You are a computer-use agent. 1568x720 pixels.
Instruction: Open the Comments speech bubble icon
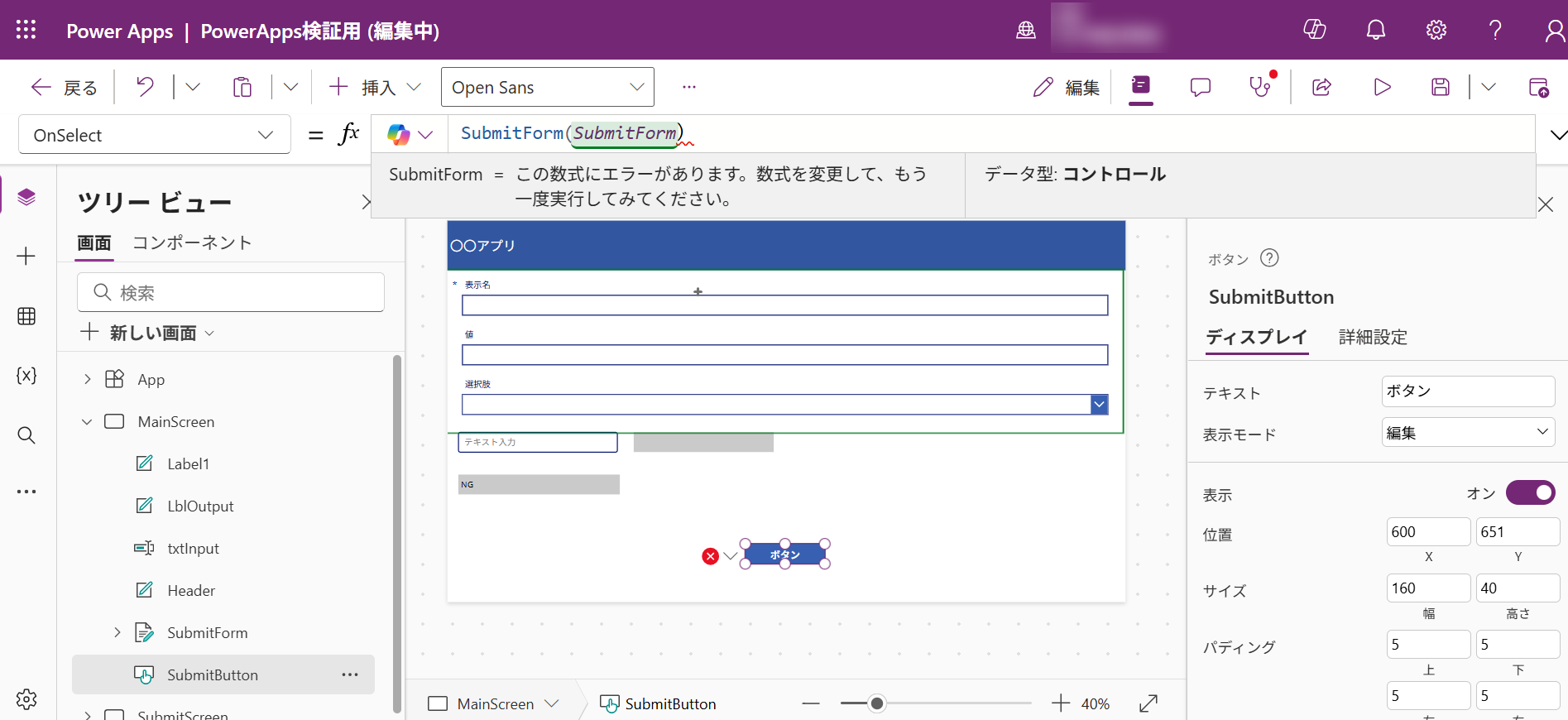1200,87
